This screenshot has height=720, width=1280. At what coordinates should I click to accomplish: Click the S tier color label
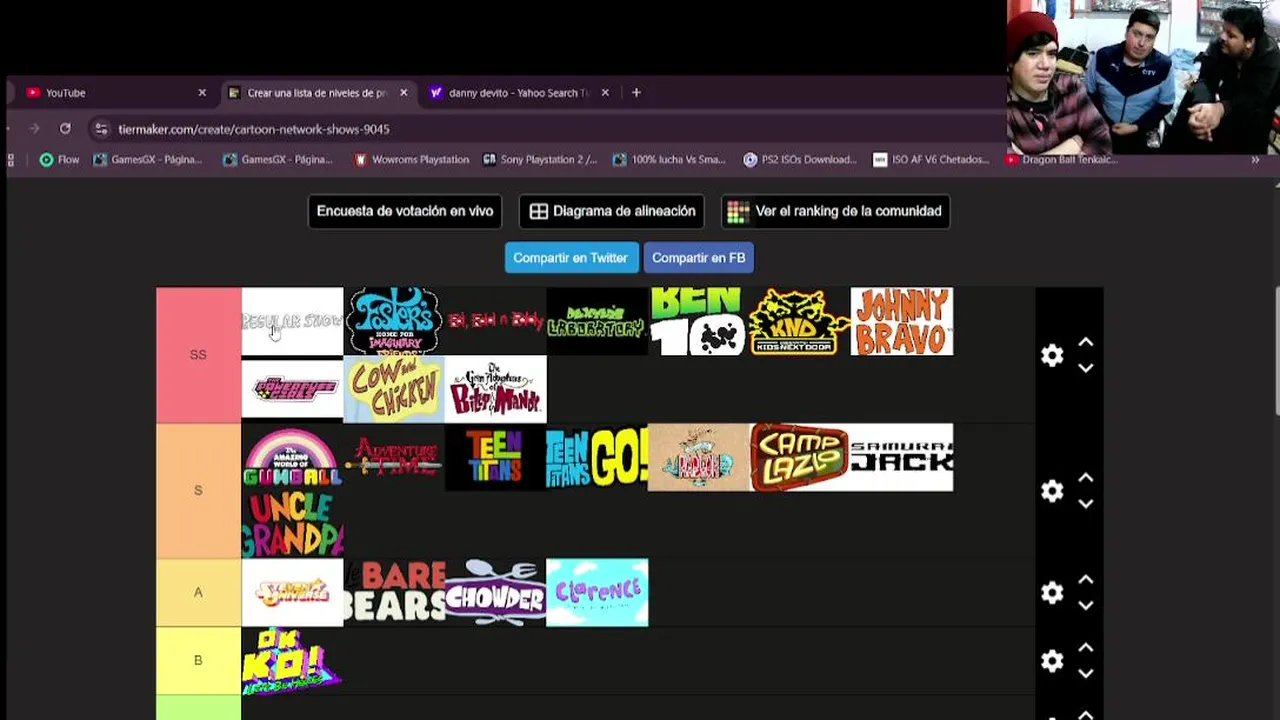click(198, 491)
